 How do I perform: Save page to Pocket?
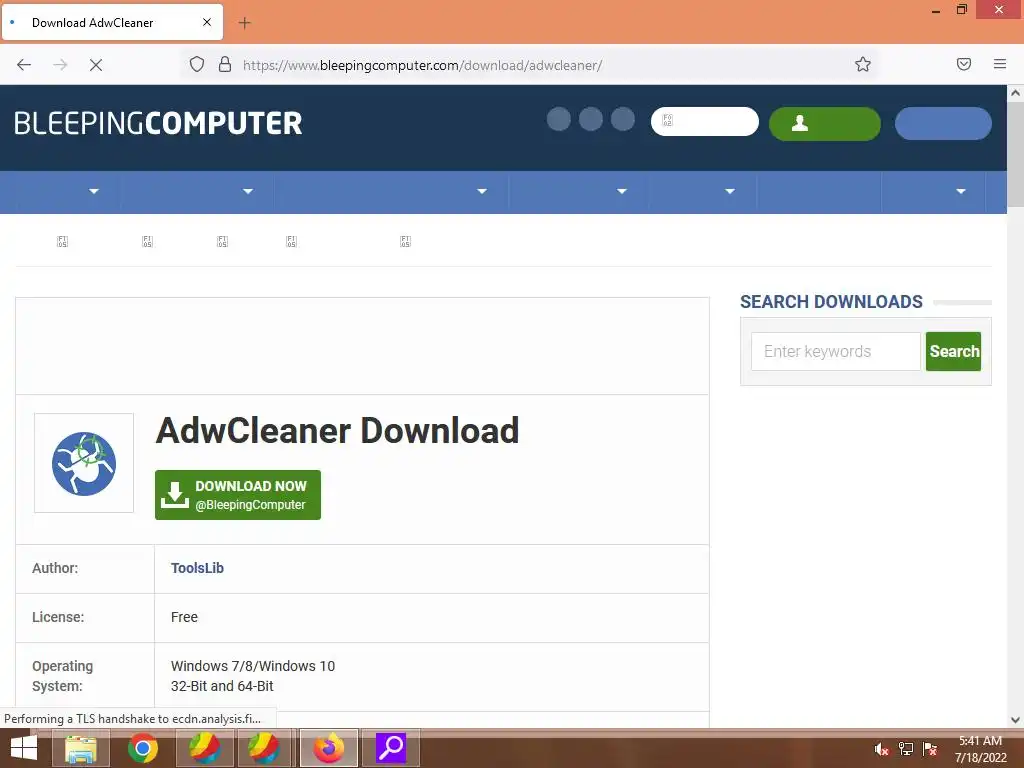pos(964,64)
